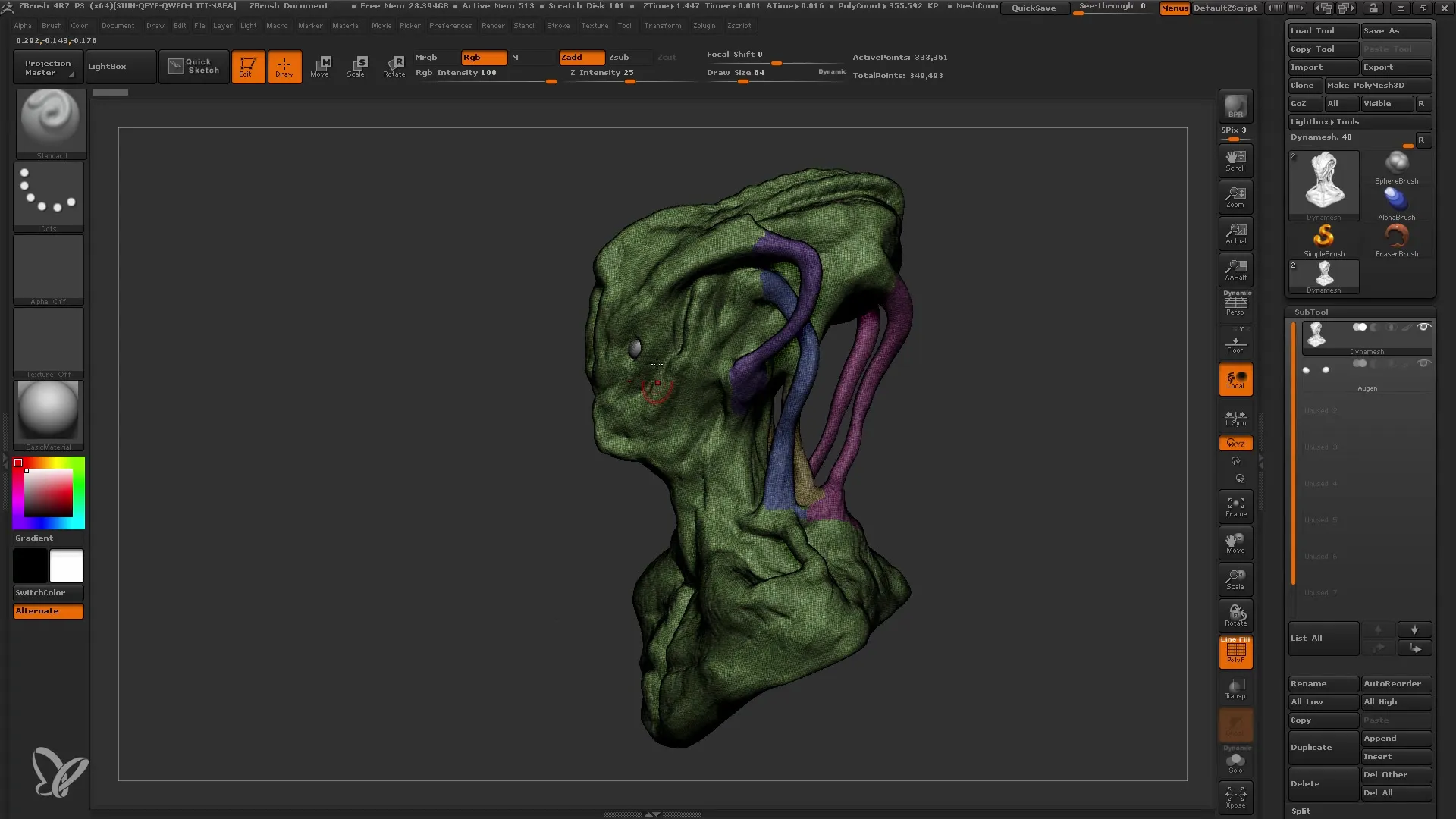Screen dimensions: 1456x819
Task: Open the Material menu
Action: [346, 26]
